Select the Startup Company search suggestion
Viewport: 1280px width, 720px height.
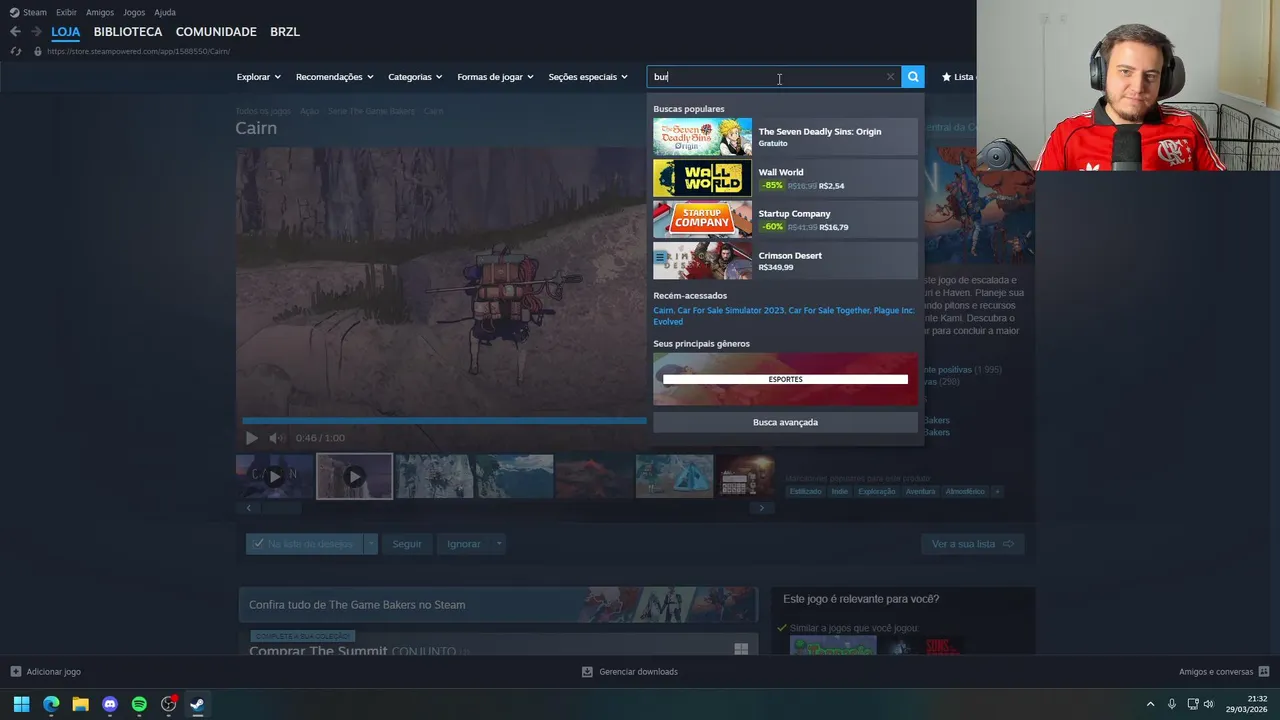click(x=785, y=220)
